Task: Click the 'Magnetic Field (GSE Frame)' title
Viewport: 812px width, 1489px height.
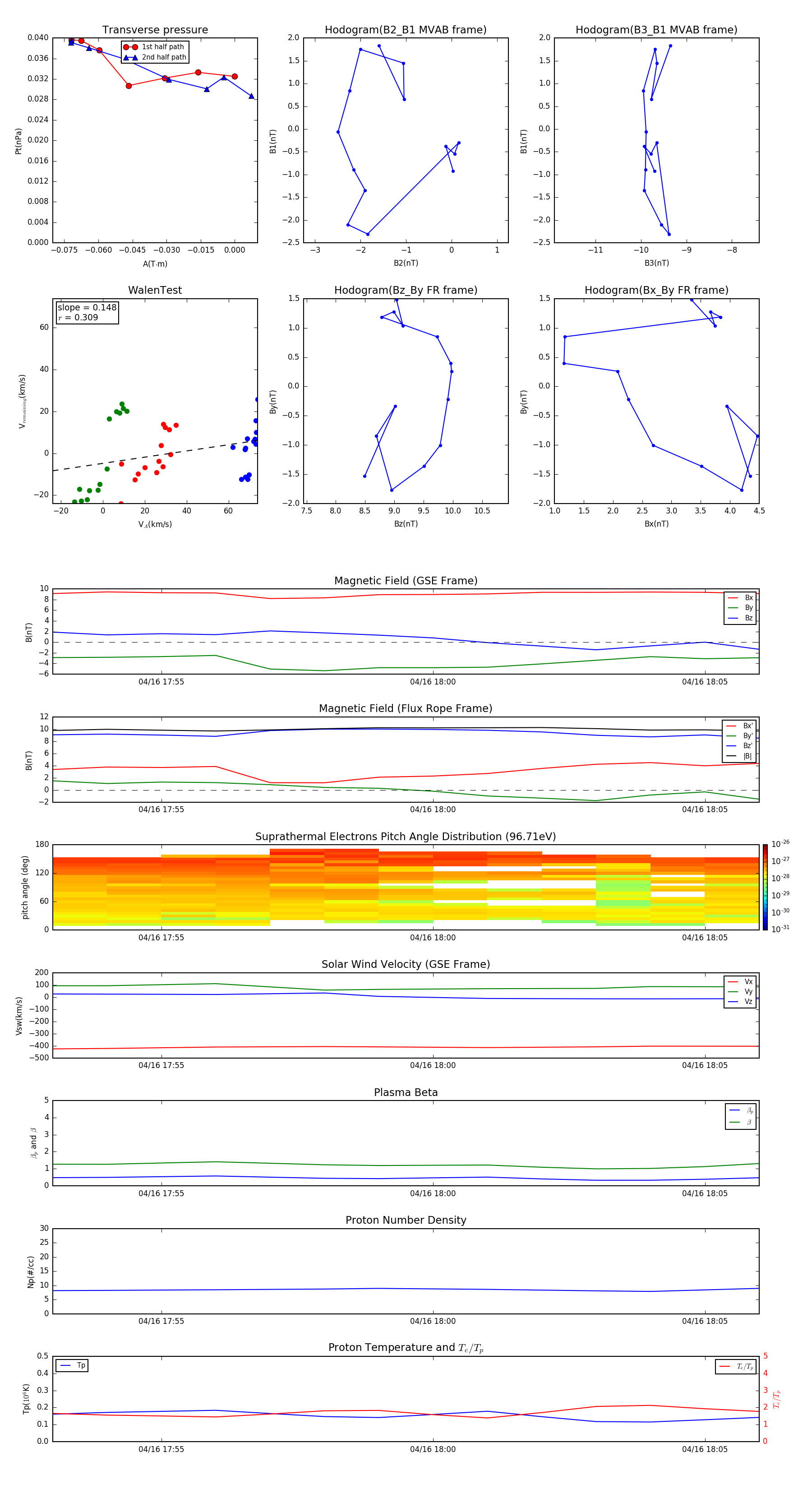Action: (x=406, y=581)
